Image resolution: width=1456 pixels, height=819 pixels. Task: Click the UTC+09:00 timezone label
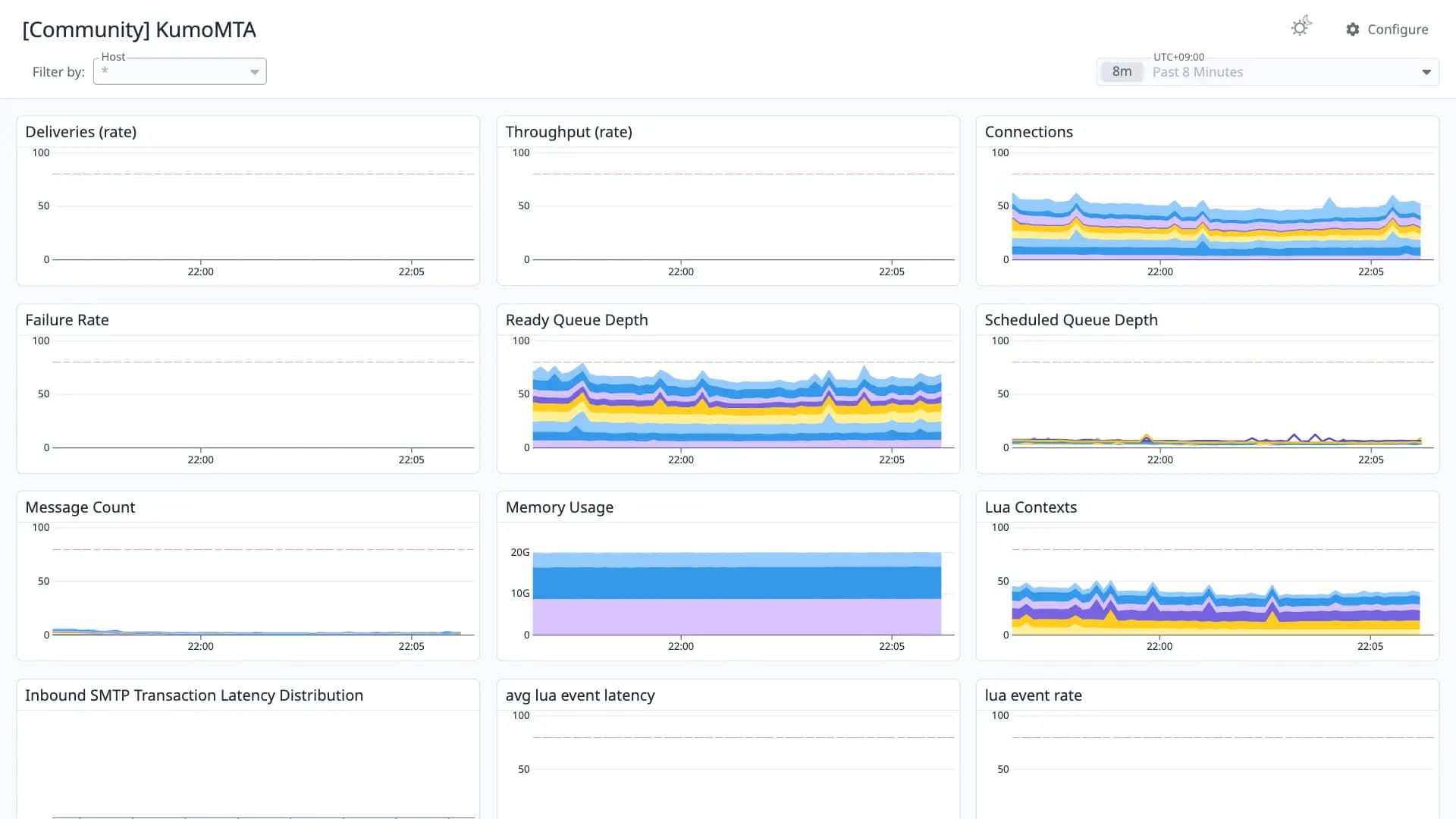(1178, 57)
